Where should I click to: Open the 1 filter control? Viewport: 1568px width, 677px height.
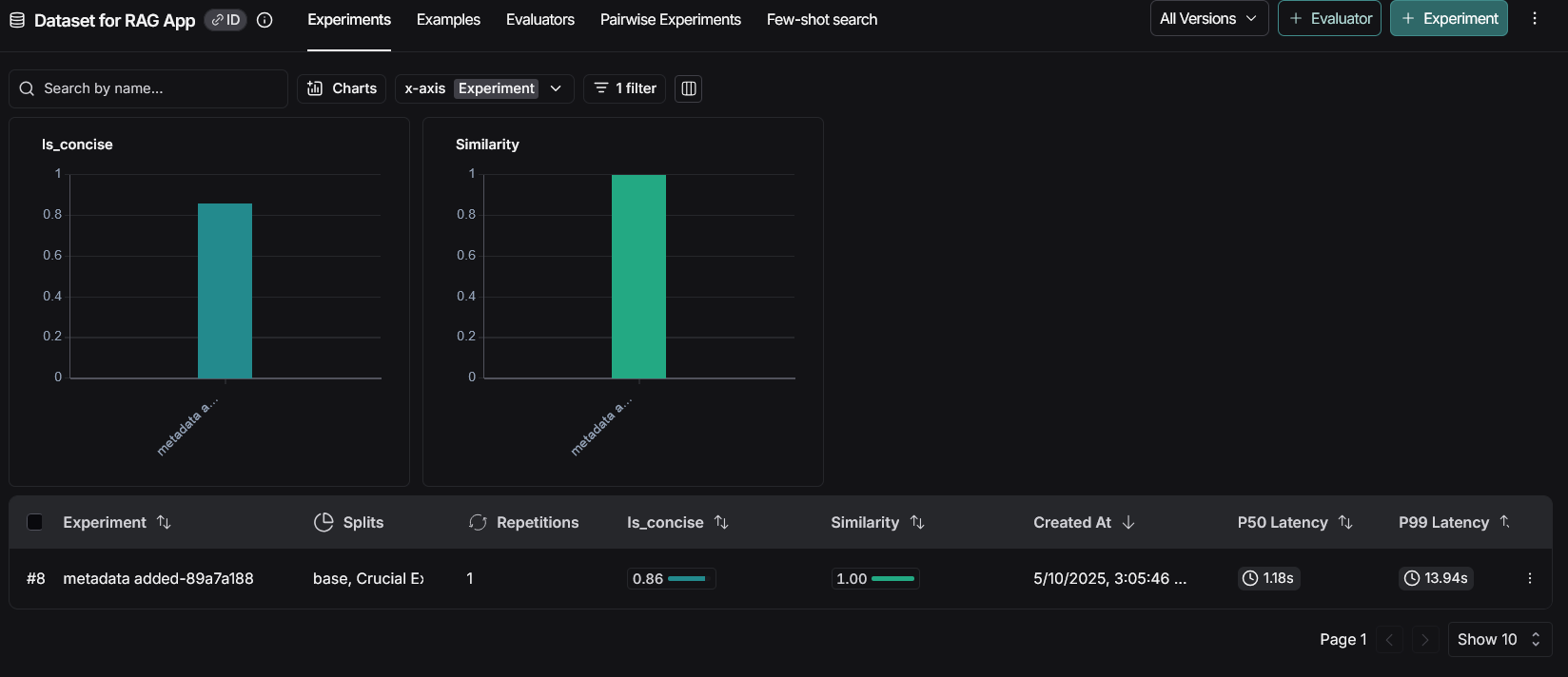click(624, 88)
